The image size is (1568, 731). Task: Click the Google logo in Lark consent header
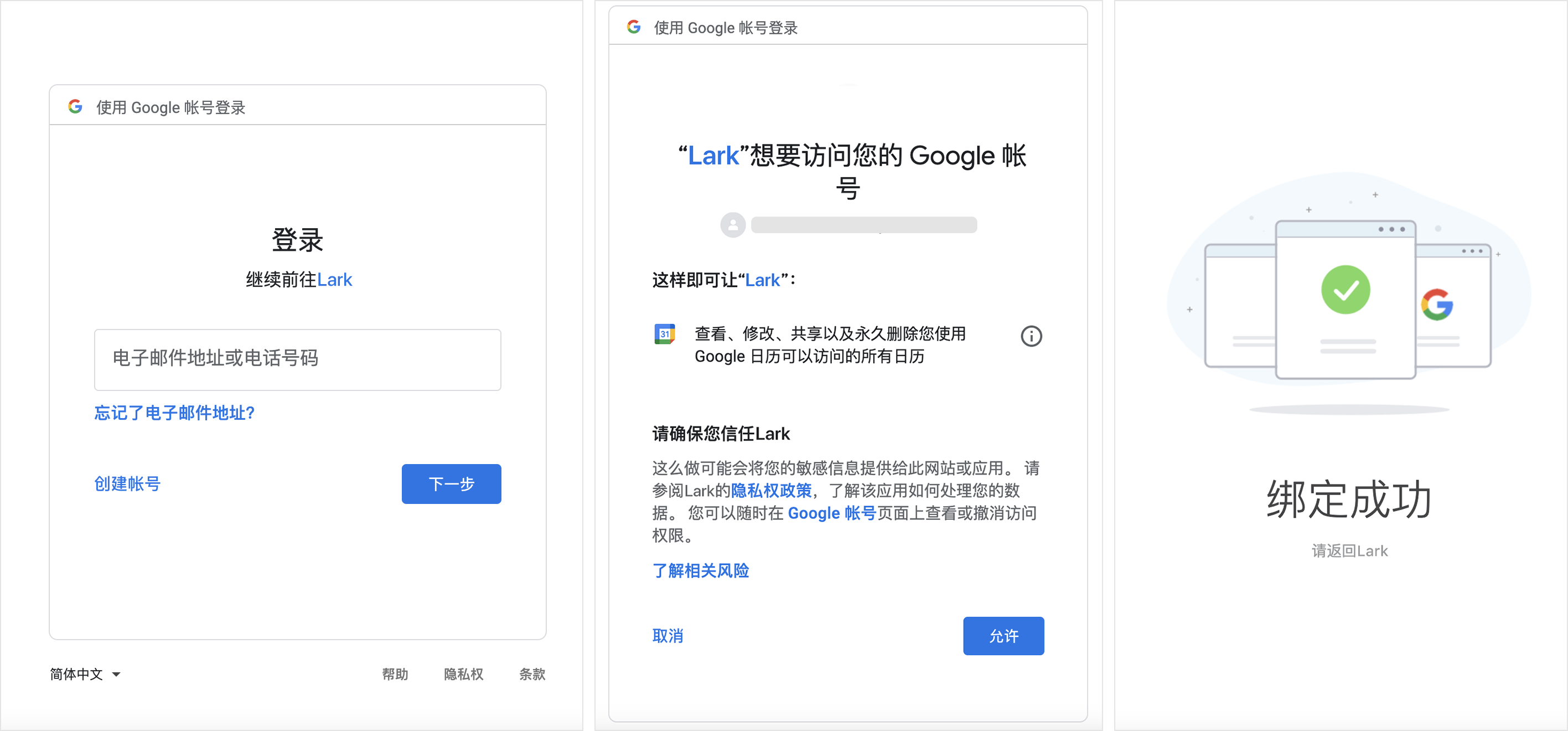[x=634, y=27]
